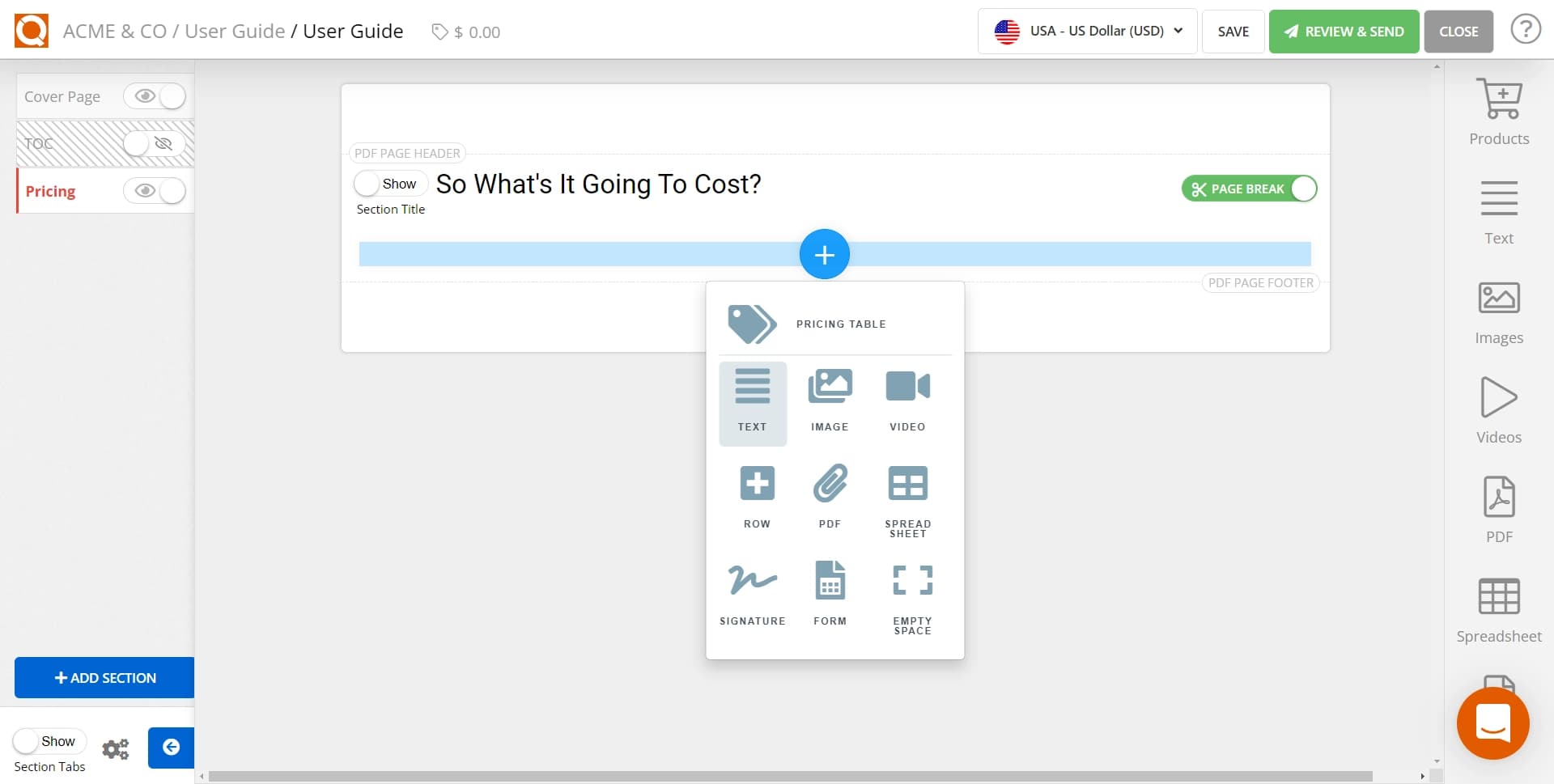Viewport: 1554px width, 784px height.
Task: Enable the TOC section toggle
Action: [148, 143]
